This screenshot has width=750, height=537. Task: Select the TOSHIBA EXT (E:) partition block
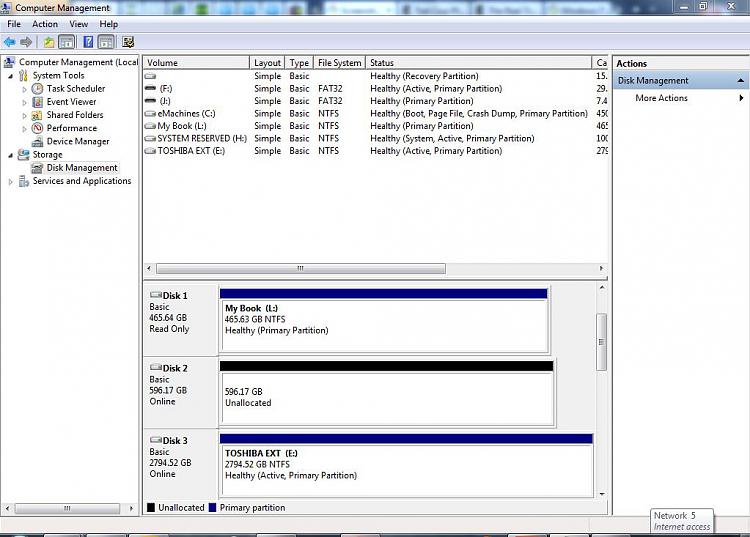[406, 465]
